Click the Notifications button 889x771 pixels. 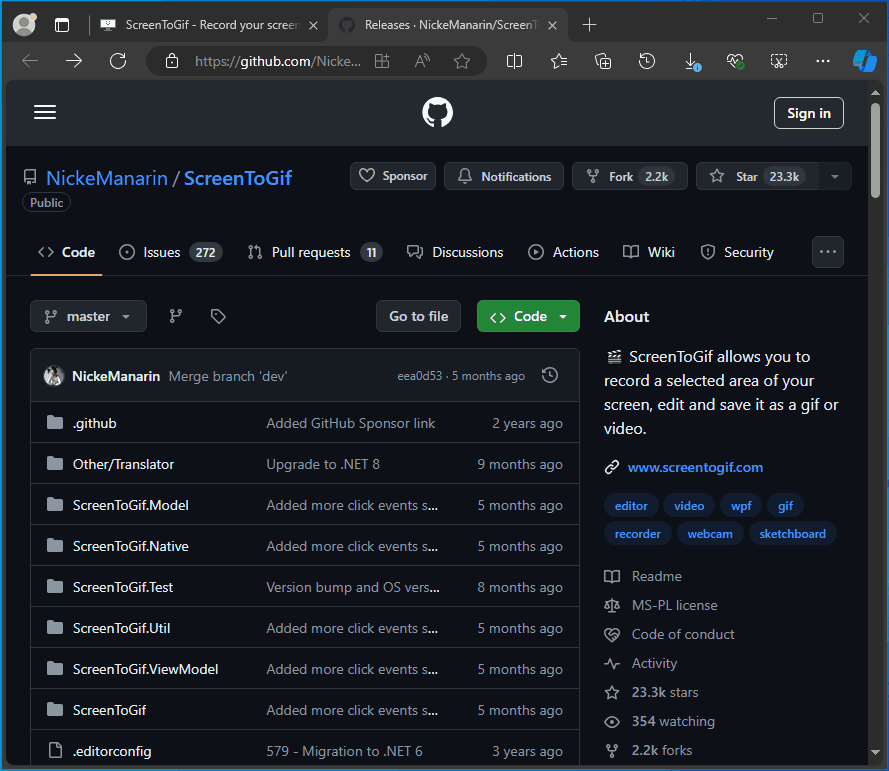tap(504, 176)
